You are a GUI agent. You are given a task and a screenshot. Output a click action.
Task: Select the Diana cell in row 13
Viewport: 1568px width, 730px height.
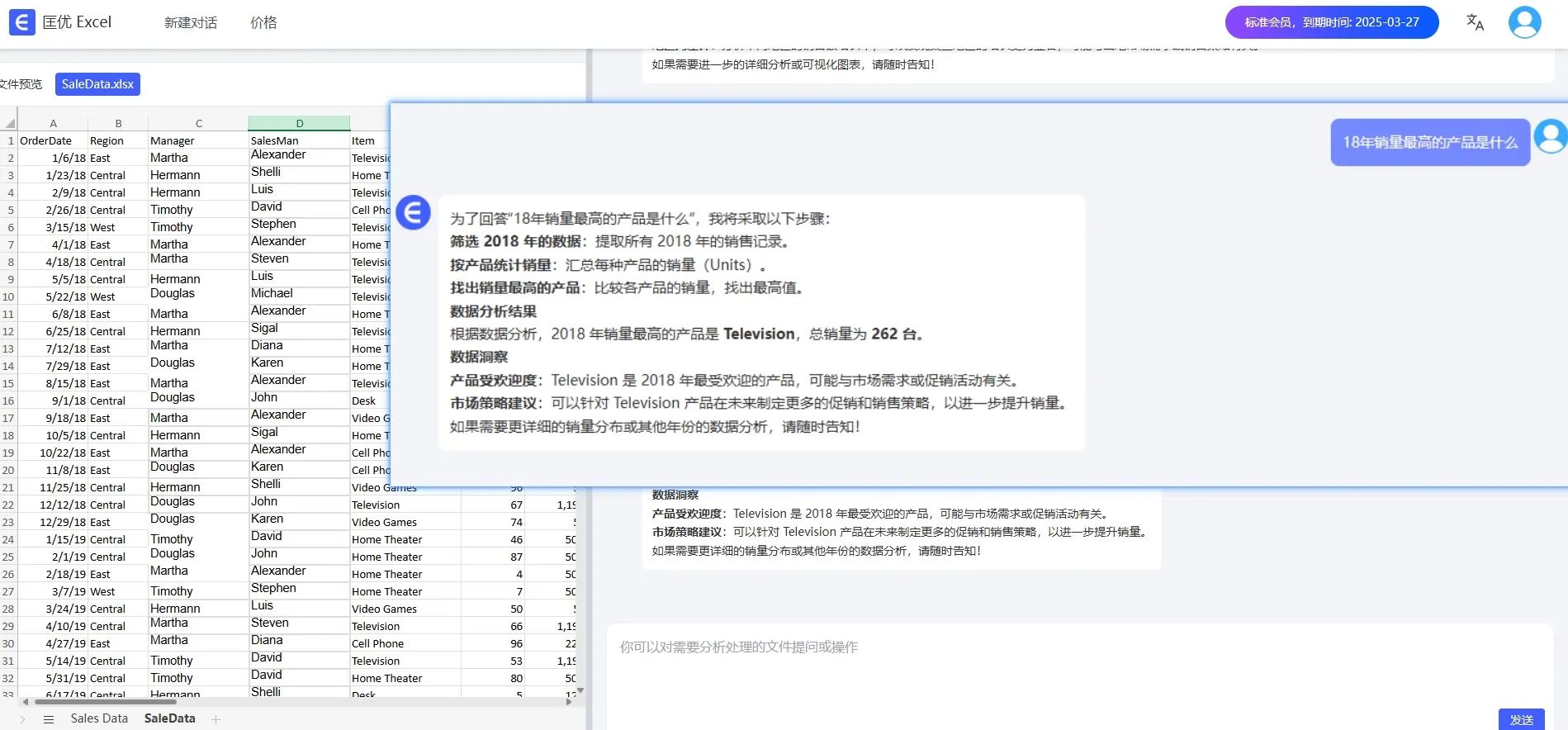299,346
